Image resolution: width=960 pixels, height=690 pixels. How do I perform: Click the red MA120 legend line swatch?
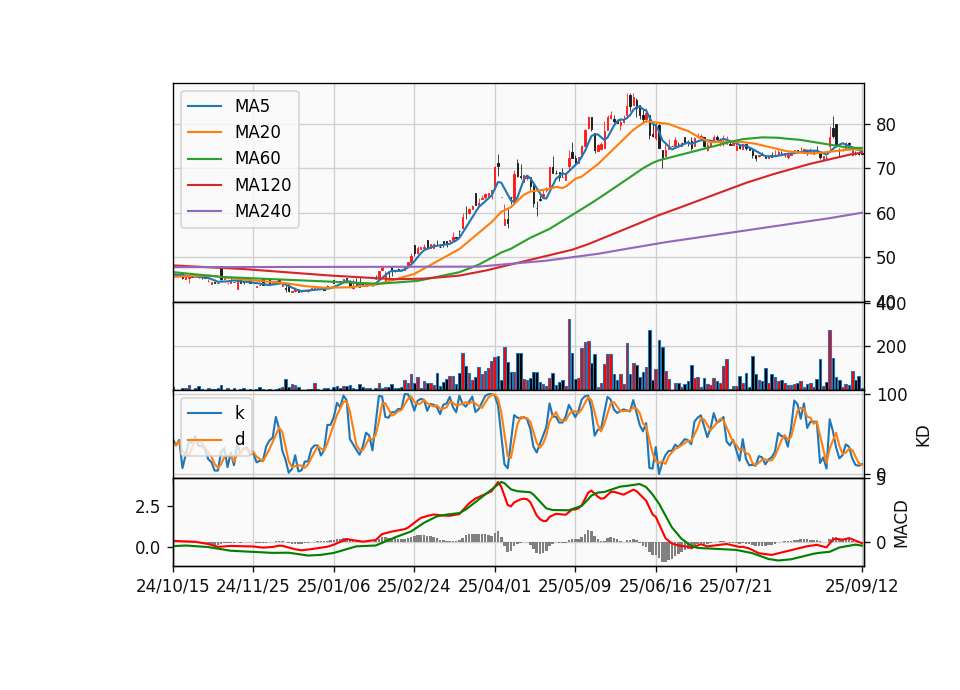tap(204, 185)
